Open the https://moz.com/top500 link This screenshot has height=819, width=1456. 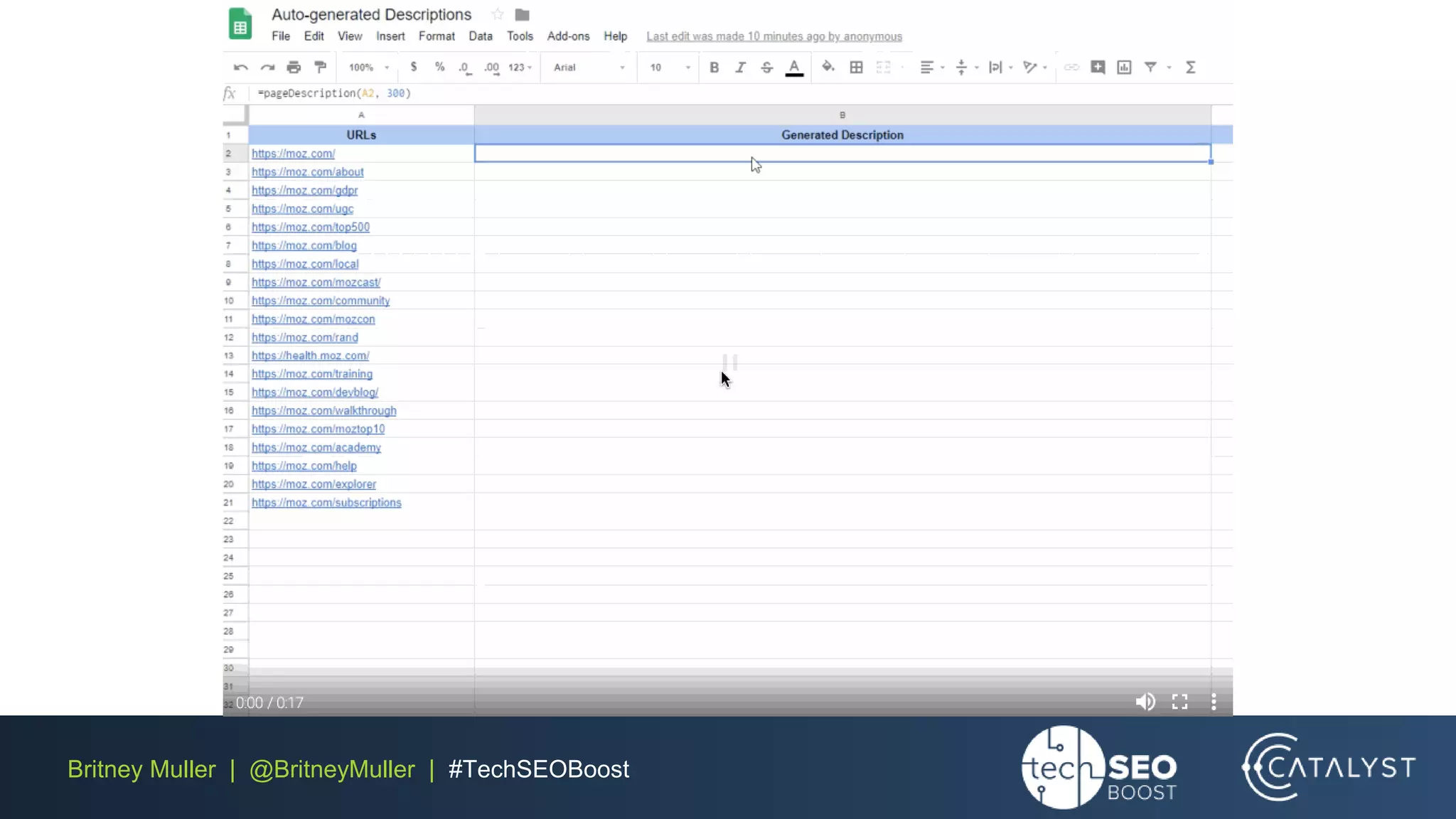tap(311, 227)
